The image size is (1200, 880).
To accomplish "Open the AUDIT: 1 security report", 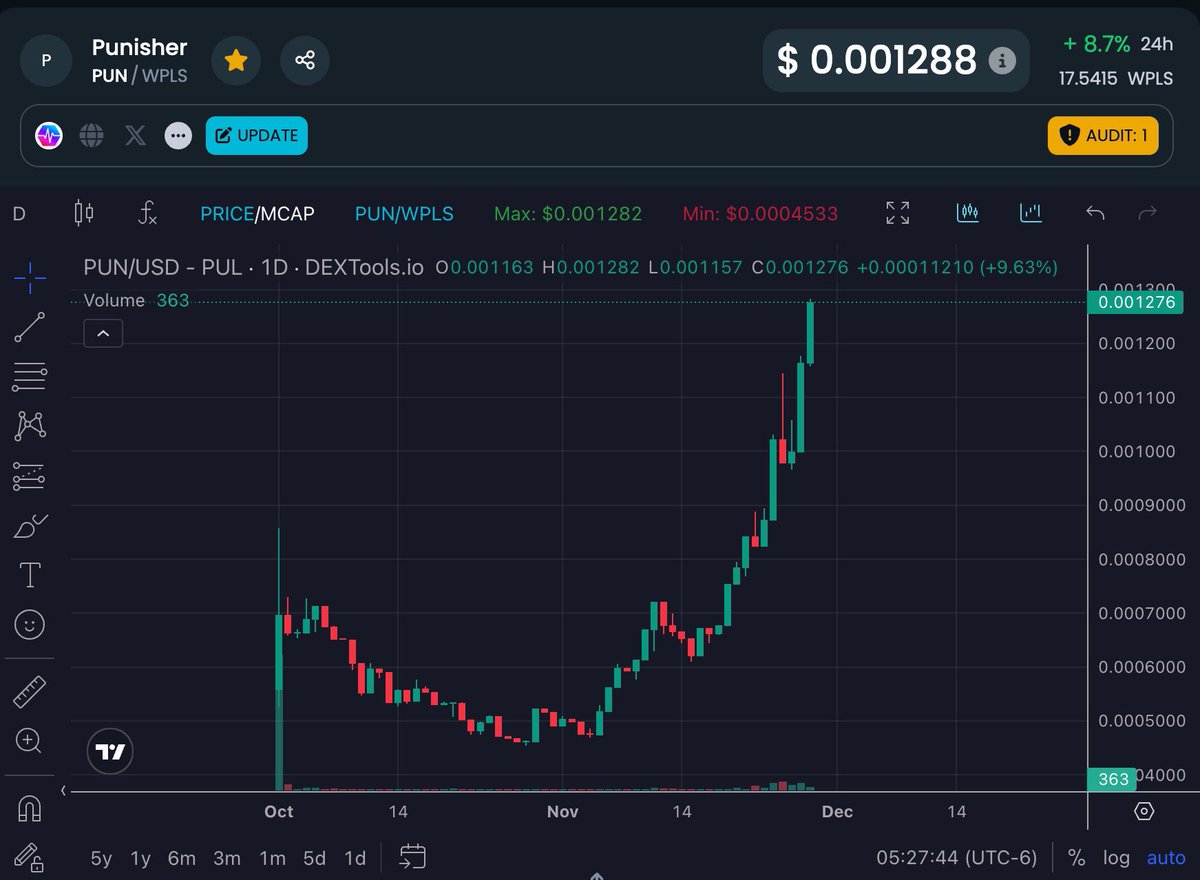I will pyautogui.click(x=1103, y=135).
